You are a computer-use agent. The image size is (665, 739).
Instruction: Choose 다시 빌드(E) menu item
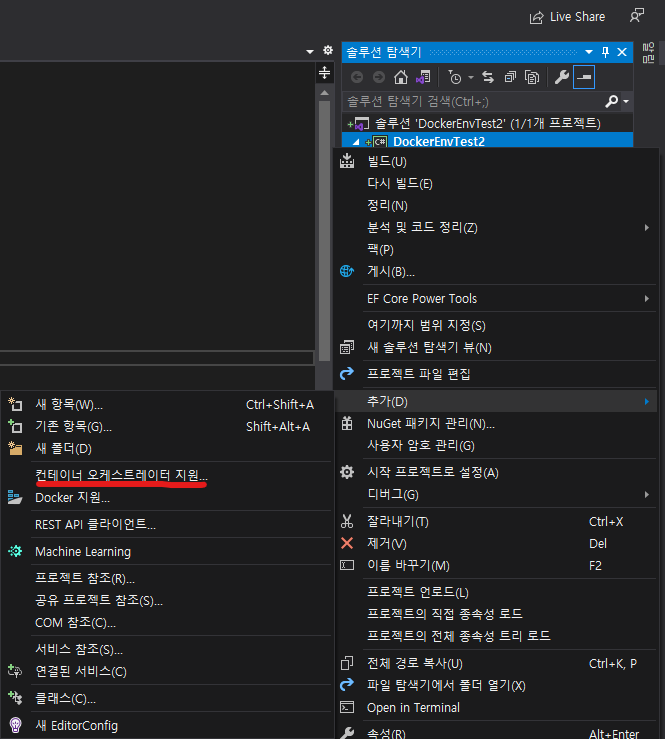point(495,183)
